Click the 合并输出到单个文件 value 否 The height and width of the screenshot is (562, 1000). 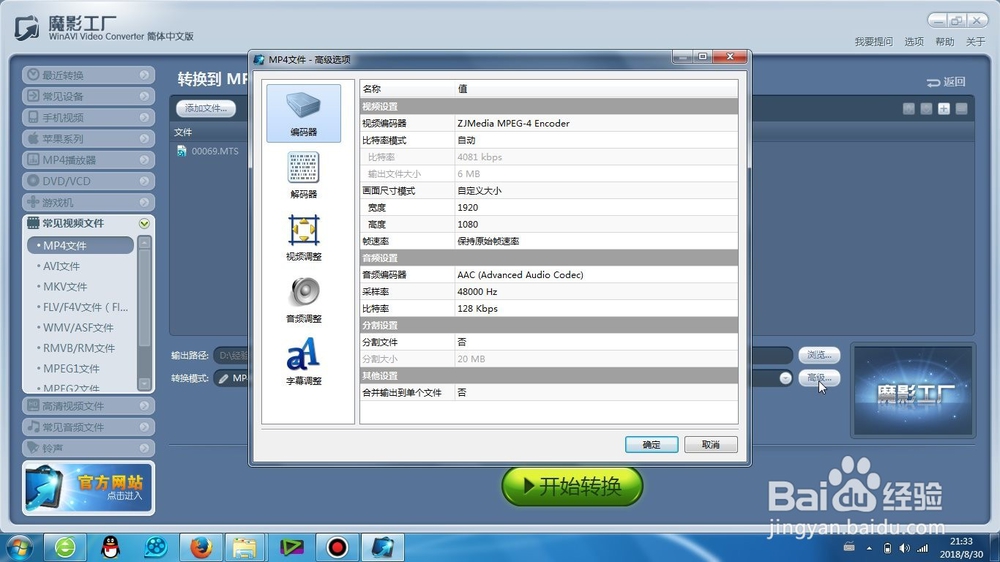[x=462, y=392]
